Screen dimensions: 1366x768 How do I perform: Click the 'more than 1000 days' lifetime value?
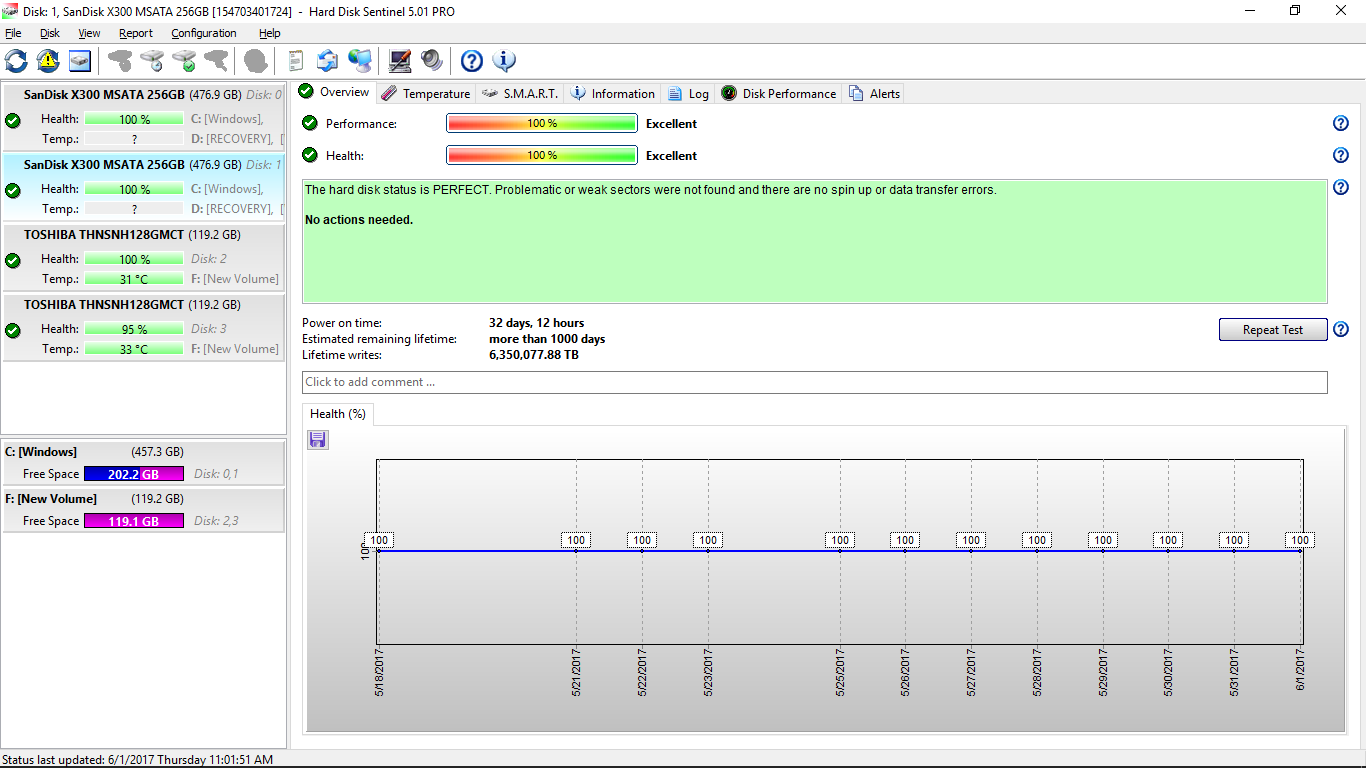tap(547, 339)
